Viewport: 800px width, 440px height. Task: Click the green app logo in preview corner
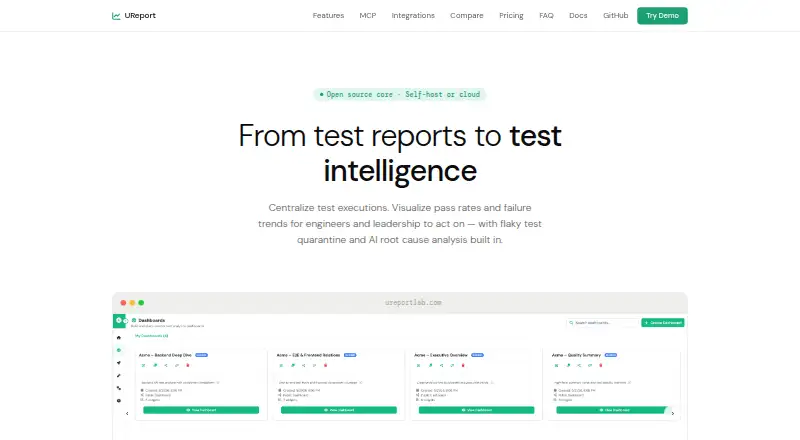tap(119, 321)
